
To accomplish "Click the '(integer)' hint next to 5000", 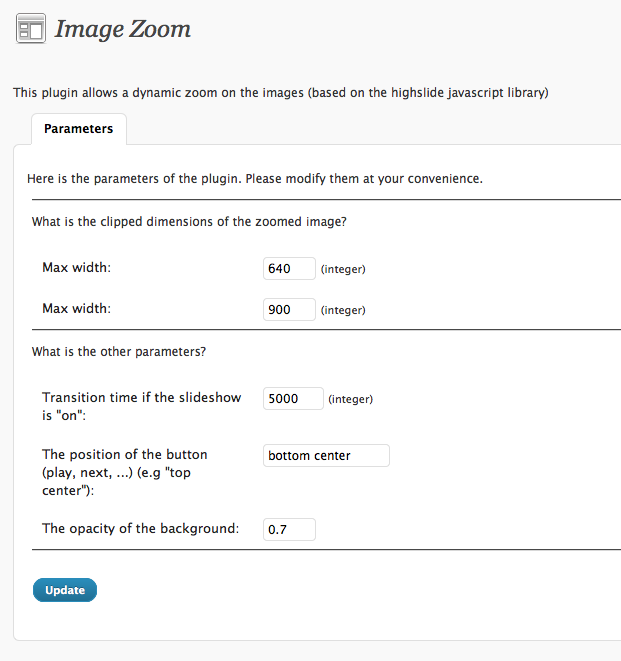I will 350,399.
